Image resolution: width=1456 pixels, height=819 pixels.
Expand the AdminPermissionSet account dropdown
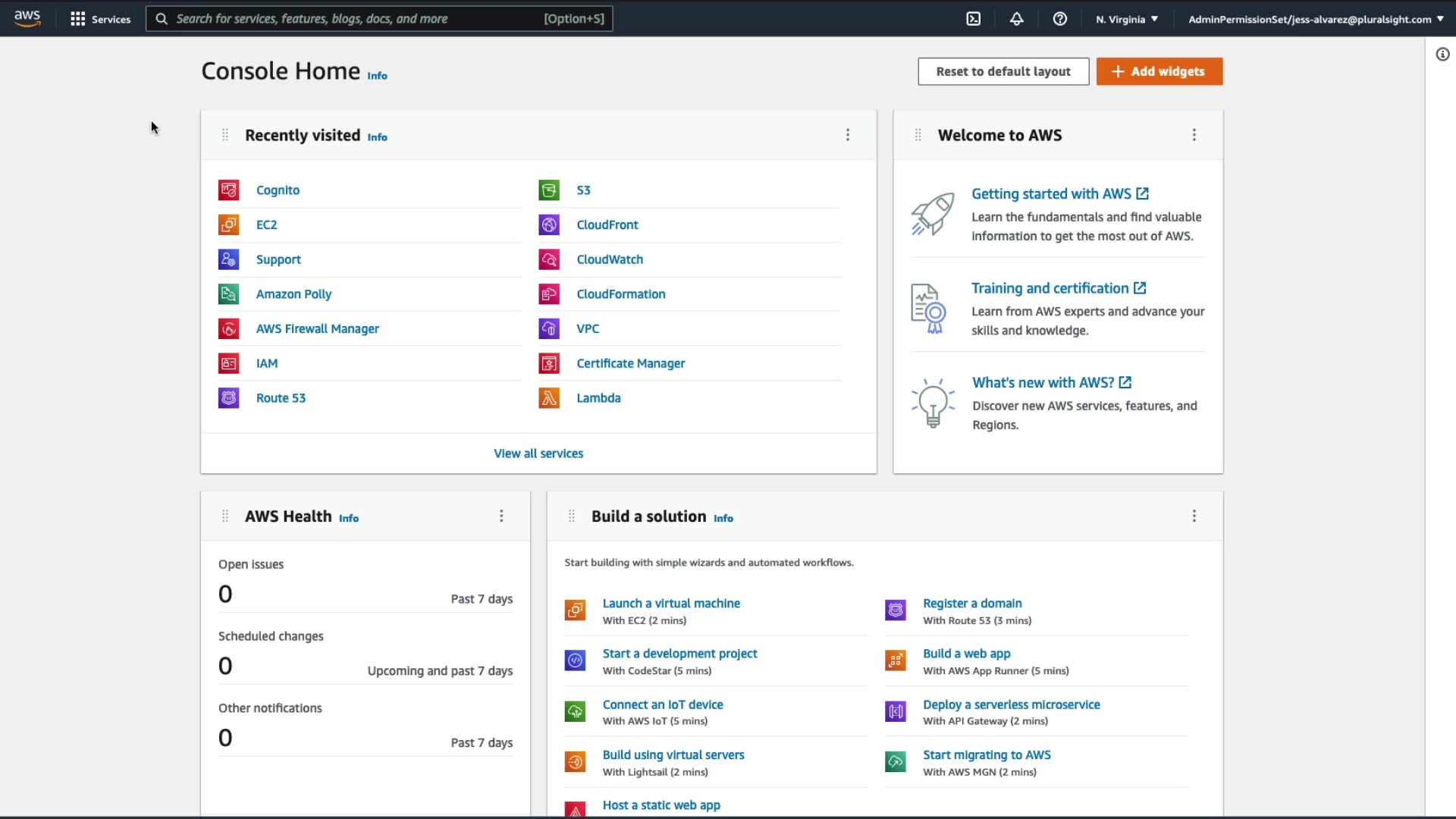tap(1316, 19)
